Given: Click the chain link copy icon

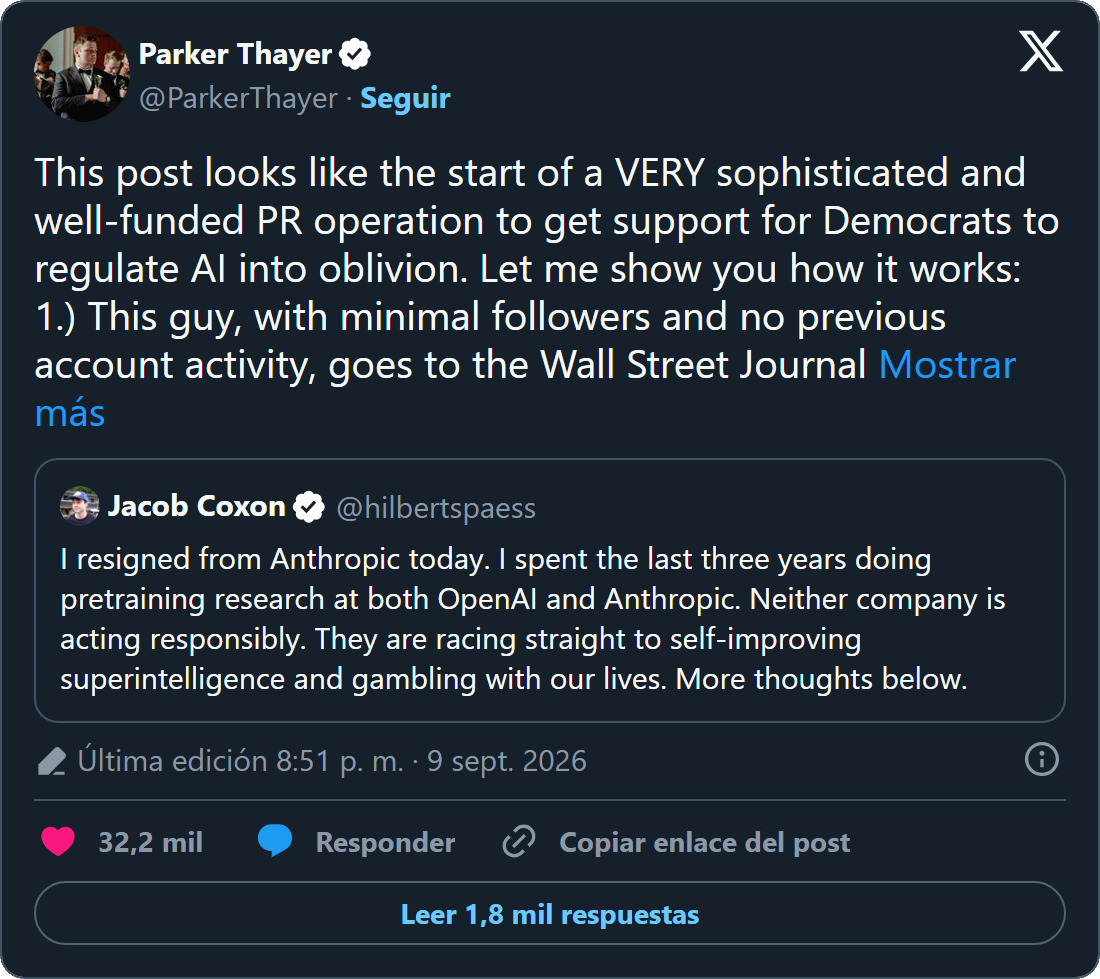Looking at the screenshot, I should pos(519,842).
